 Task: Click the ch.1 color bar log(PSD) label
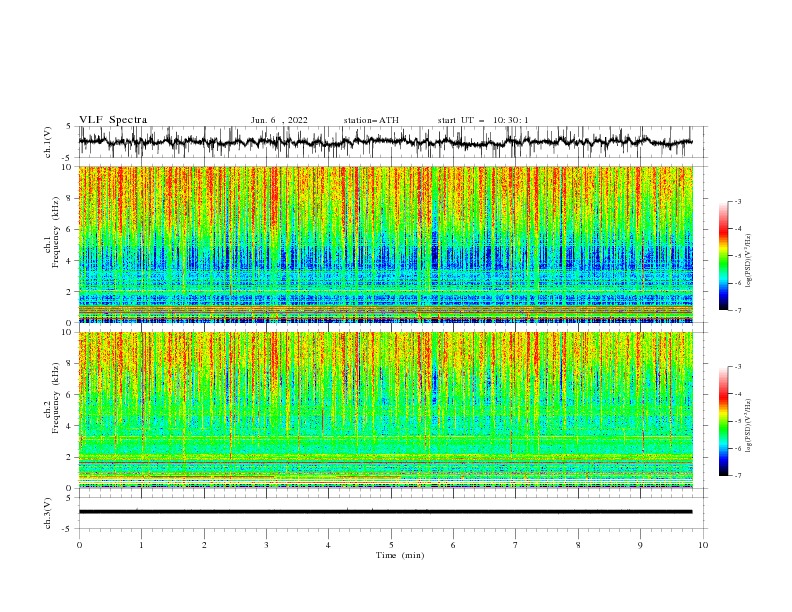pos(750,261)
